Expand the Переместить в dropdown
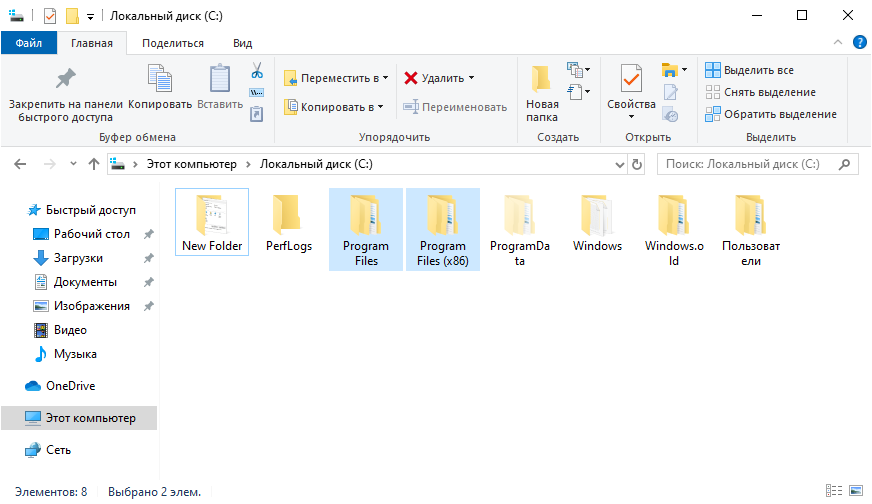The image size is (872, 504). 386,78
